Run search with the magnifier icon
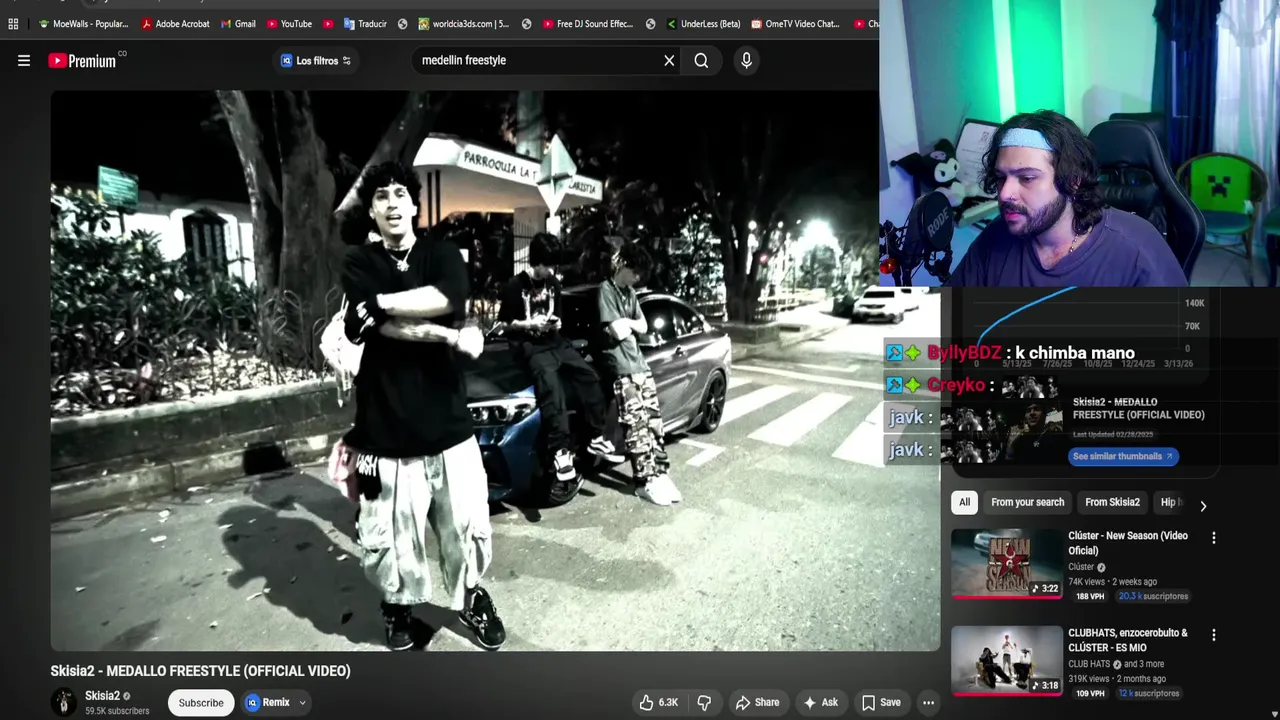This screenshot has width=1280, height=720. [701, 61]
